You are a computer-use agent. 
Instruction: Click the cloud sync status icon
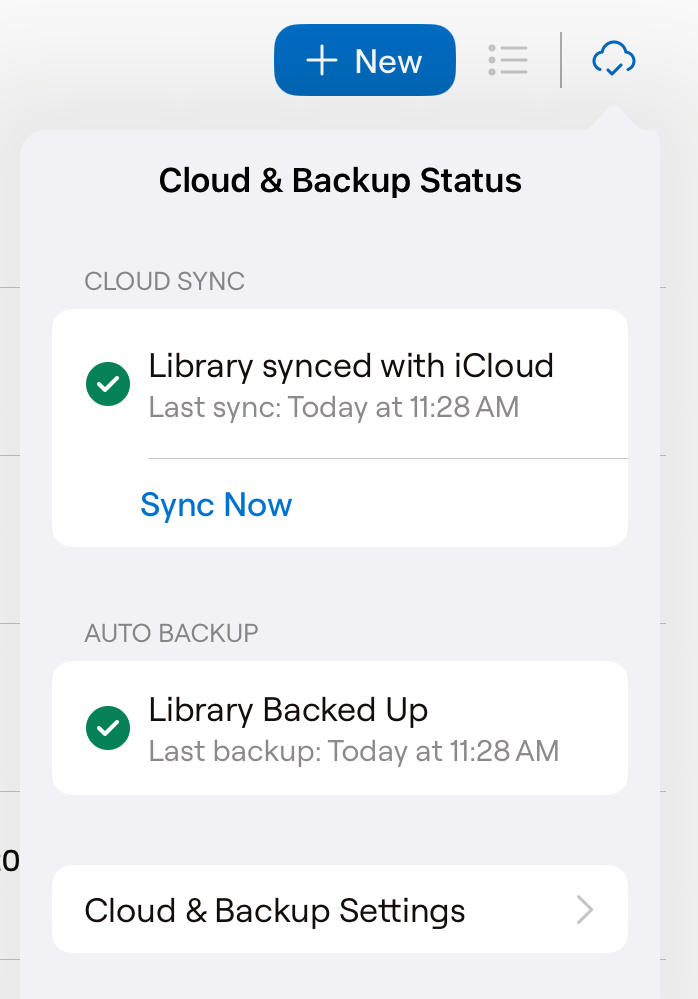click(614, 60)
